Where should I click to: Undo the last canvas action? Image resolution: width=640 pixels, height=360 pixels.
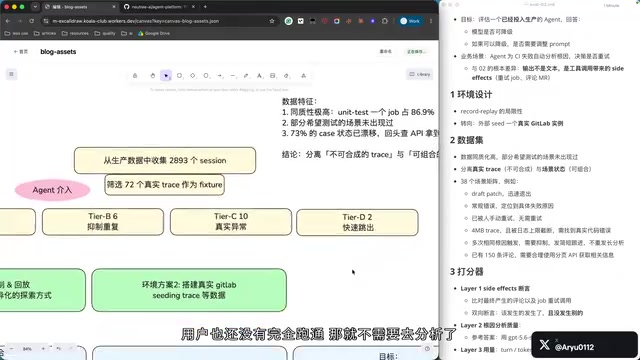coord(59,349)
